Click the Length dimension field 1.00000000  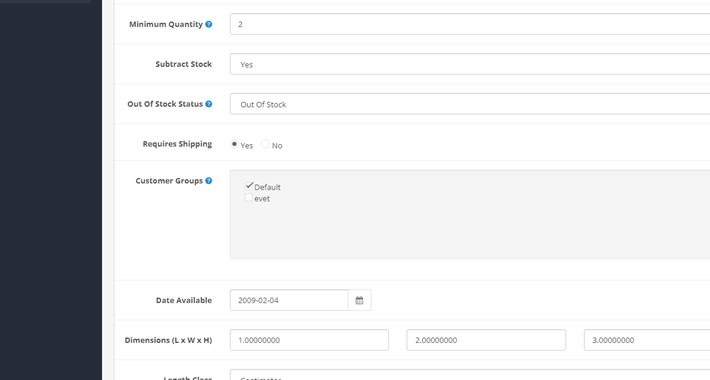pyautogui.click(x=309, y=340)
